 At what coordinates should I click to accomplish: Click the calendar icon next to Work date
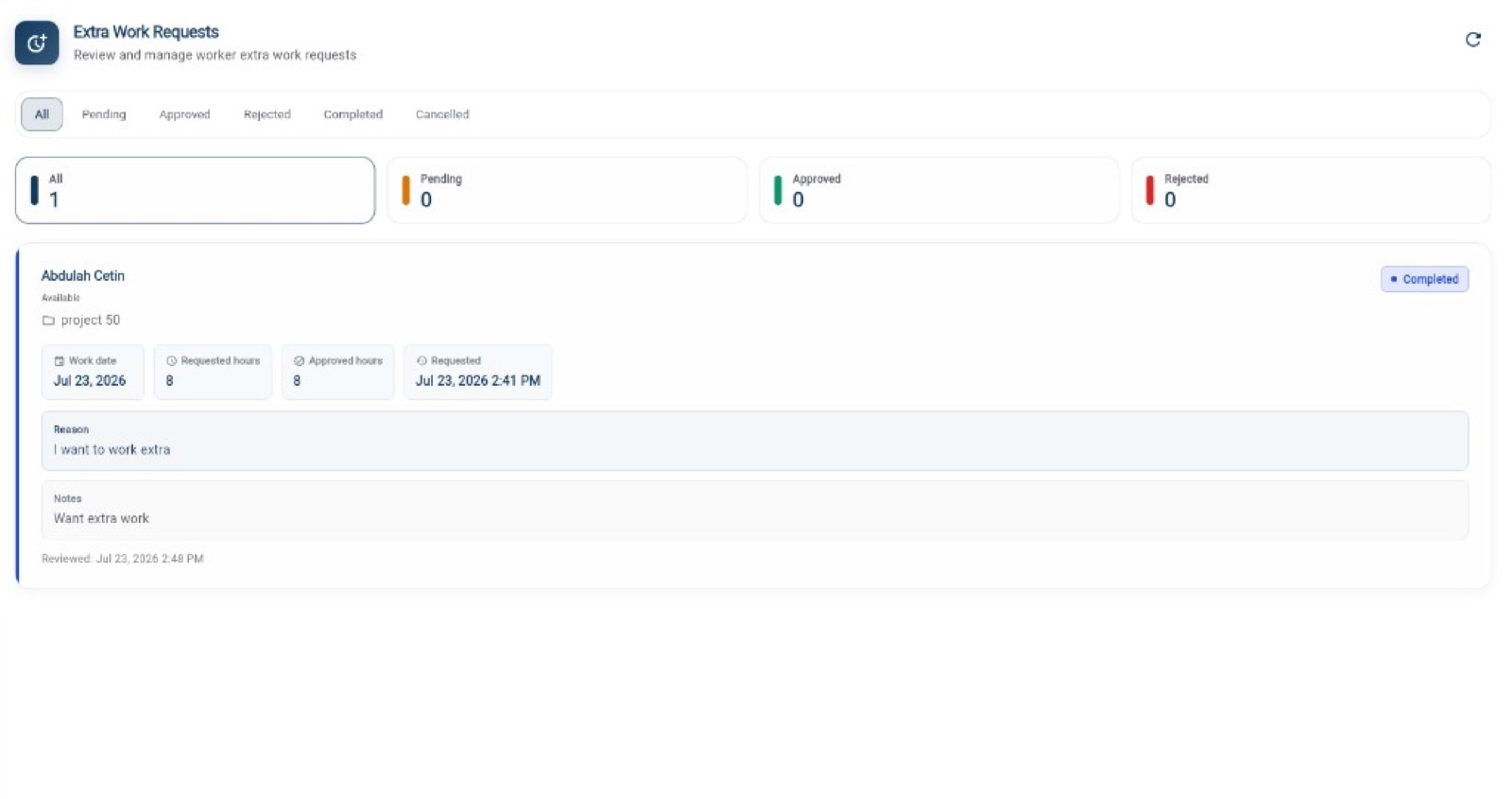pyautogui.click(x=59, y=361)
